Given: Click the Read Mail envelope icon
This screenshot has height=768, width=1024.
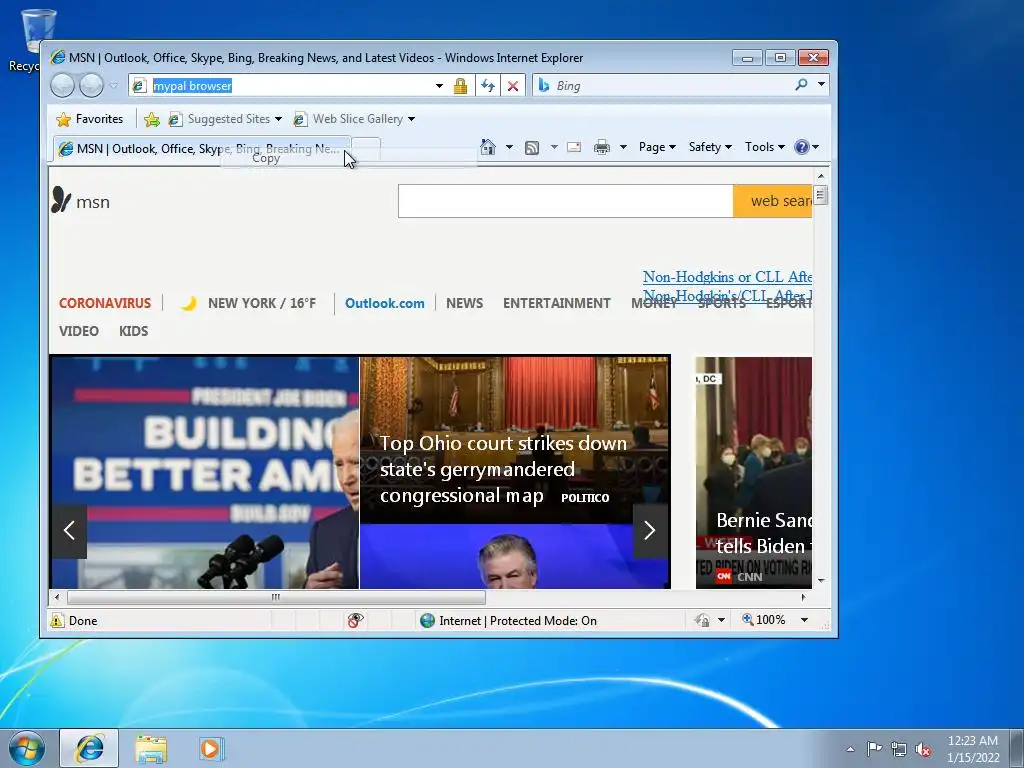Looking at the screenshot, I should pyautogui.click(x=574, y=147).
